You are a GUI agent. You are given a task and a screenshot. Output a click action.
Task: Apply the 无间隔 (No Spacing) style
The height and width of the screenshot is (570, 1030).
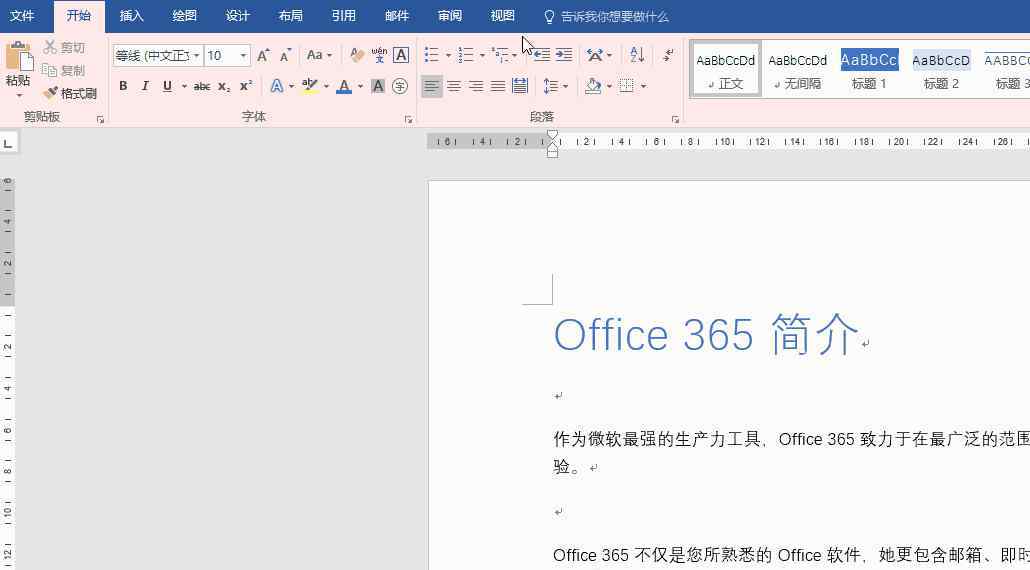coord(797,70)
